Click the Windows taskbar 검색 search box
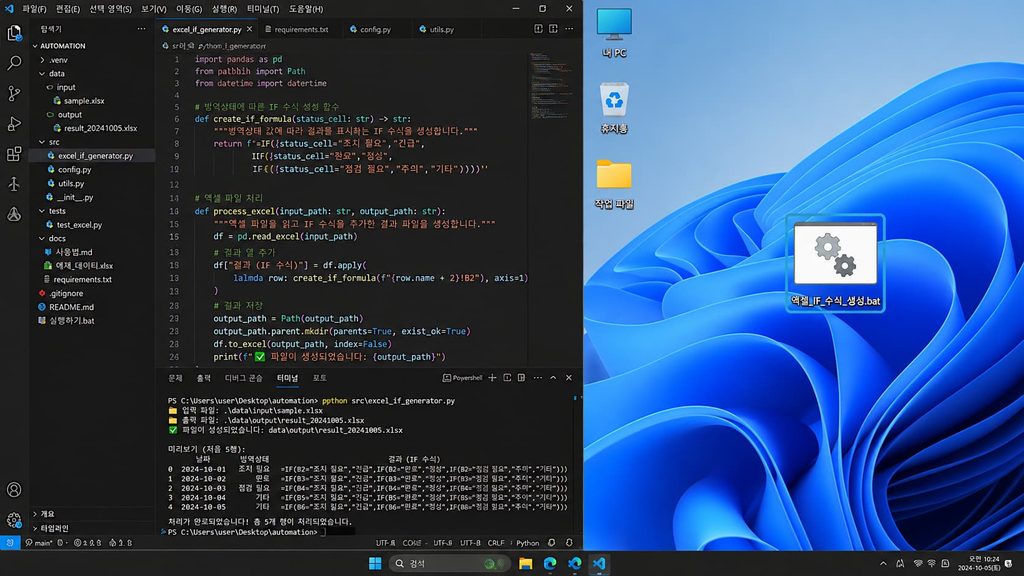Screen dimensions: 1024x576 (449, 564)
